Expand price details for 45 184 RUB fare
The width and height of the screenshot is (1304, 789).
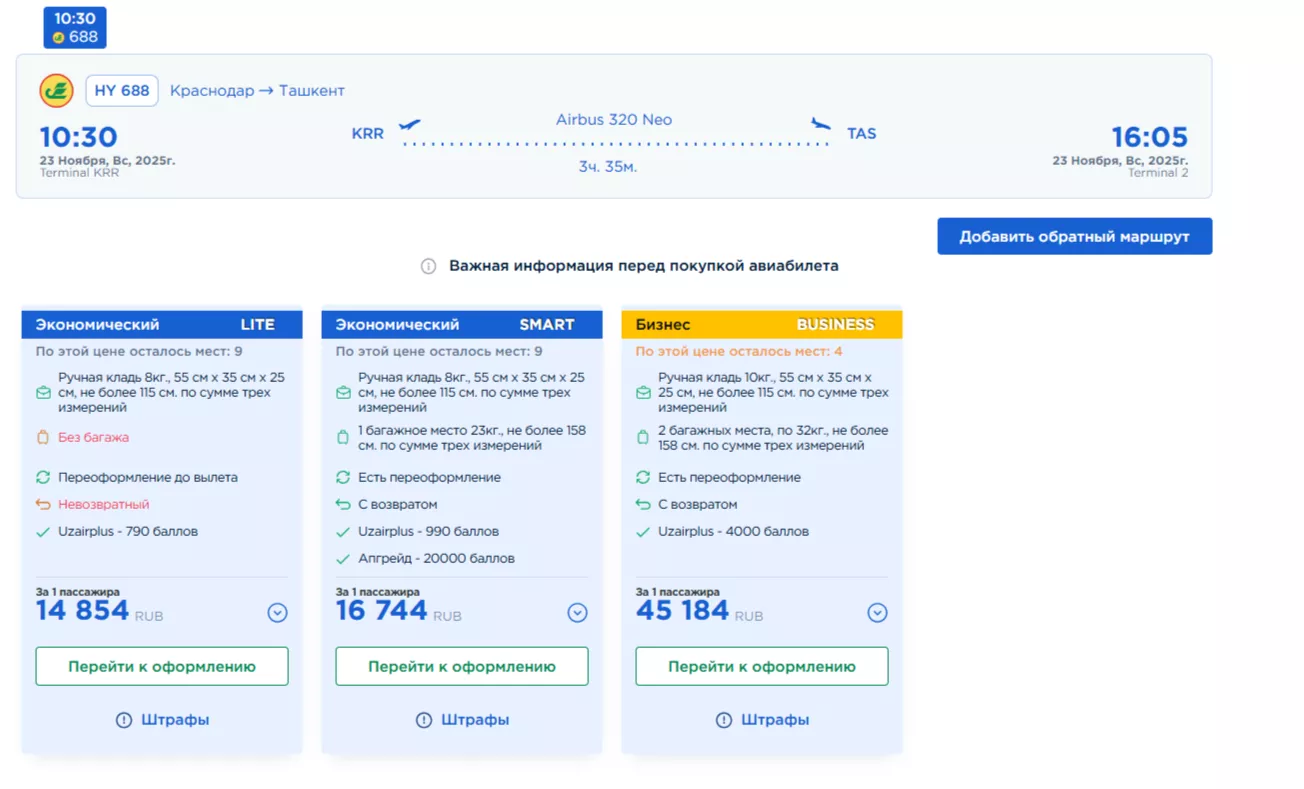click(877, 613)
